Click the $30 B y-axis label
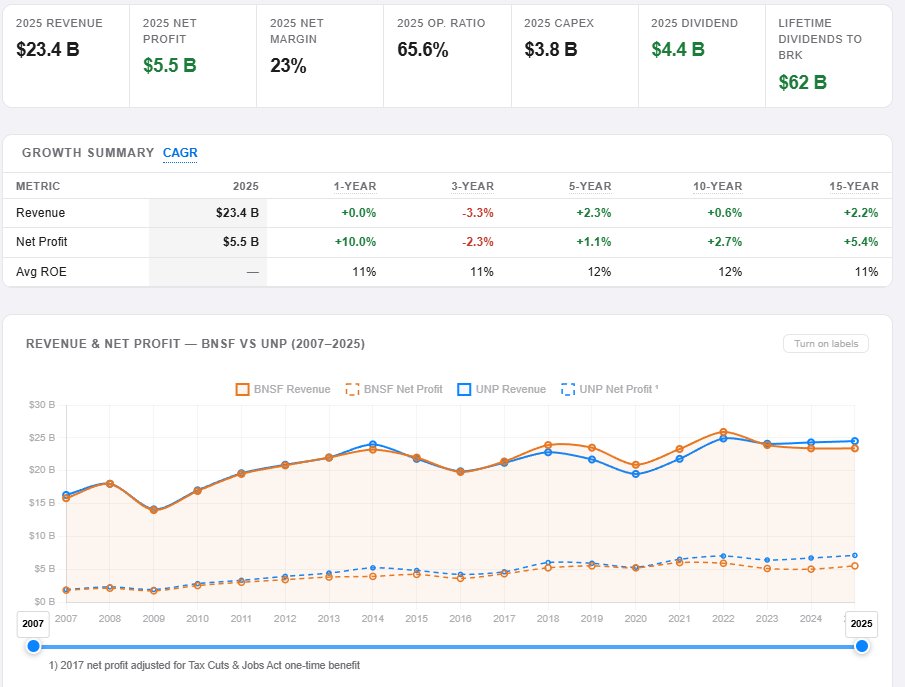This screenshot has width=905, height=687. pos(42,405)
